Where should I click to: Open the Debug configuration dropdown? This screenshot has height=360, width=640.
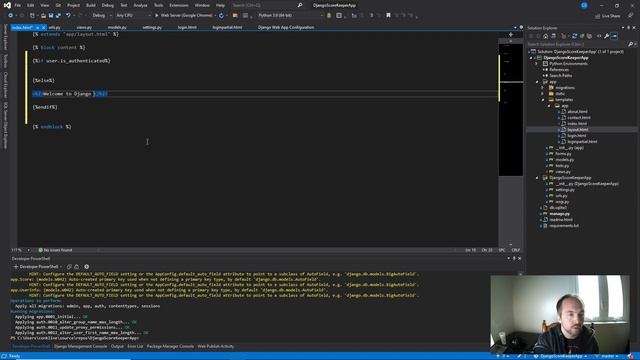[102, 16]
